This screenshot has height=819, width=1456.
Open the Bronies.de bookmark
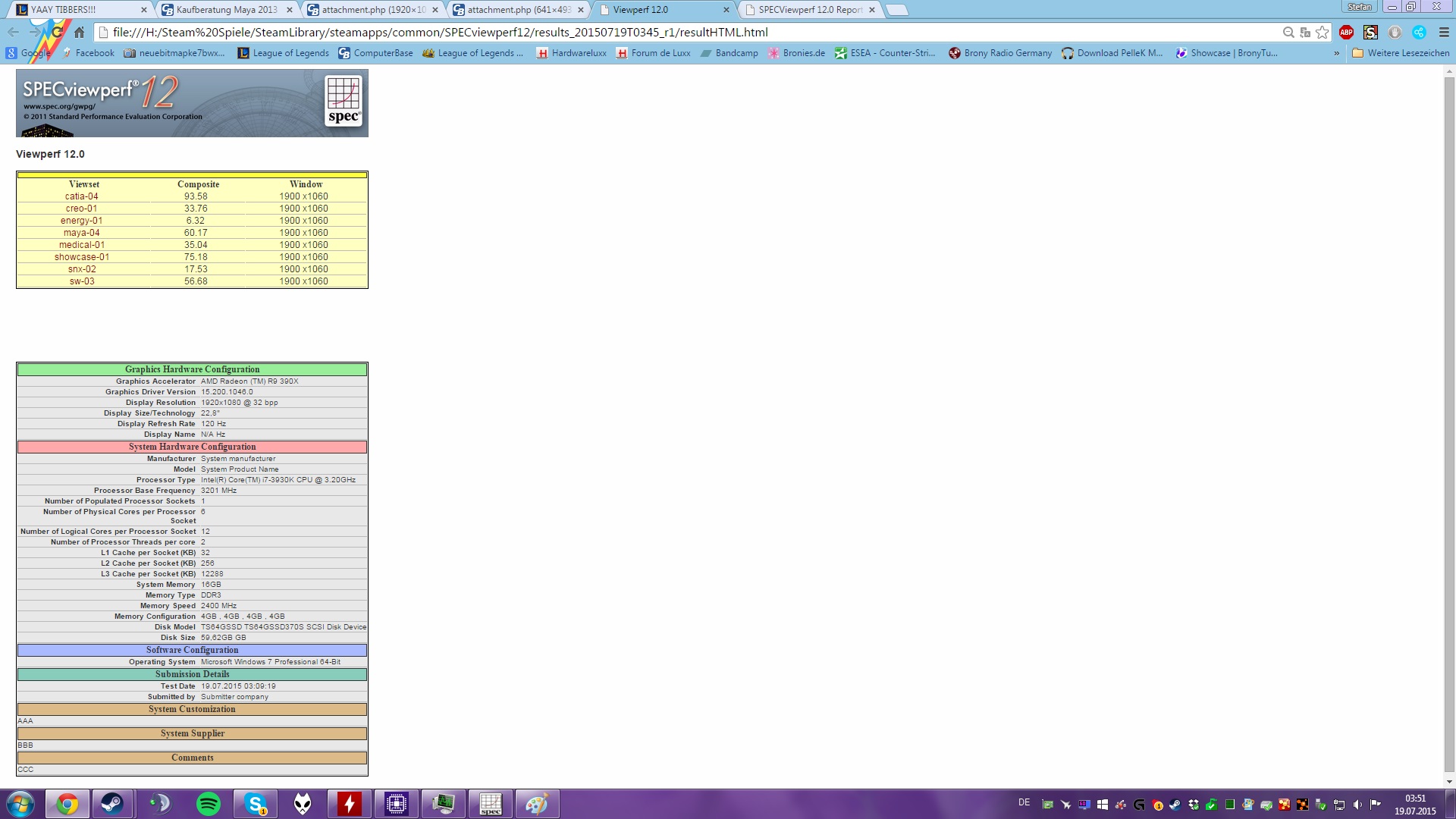tap(796, 53)
